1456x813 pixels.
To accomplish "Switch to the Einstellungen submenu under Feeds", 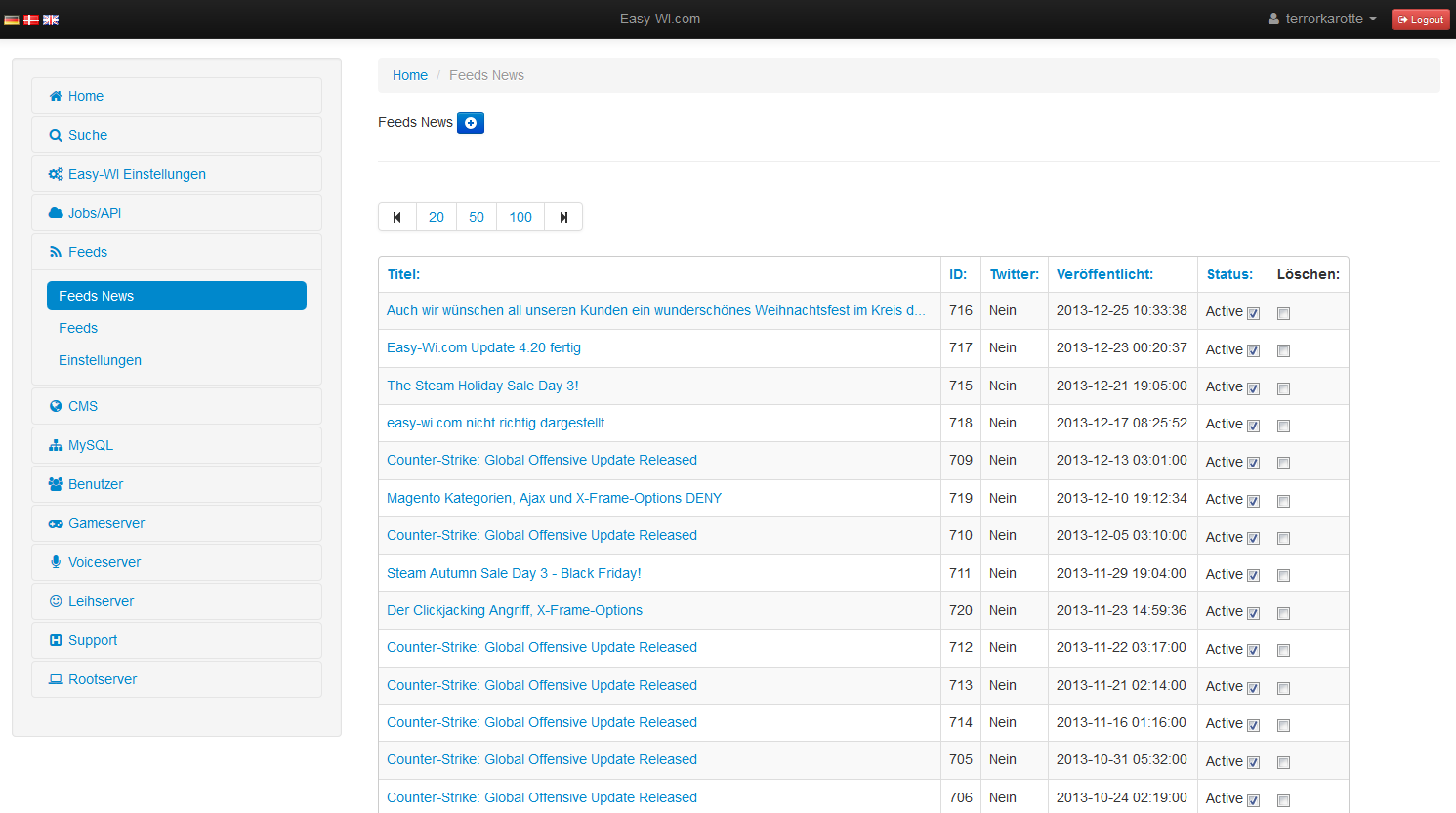I will pos(100,360).
